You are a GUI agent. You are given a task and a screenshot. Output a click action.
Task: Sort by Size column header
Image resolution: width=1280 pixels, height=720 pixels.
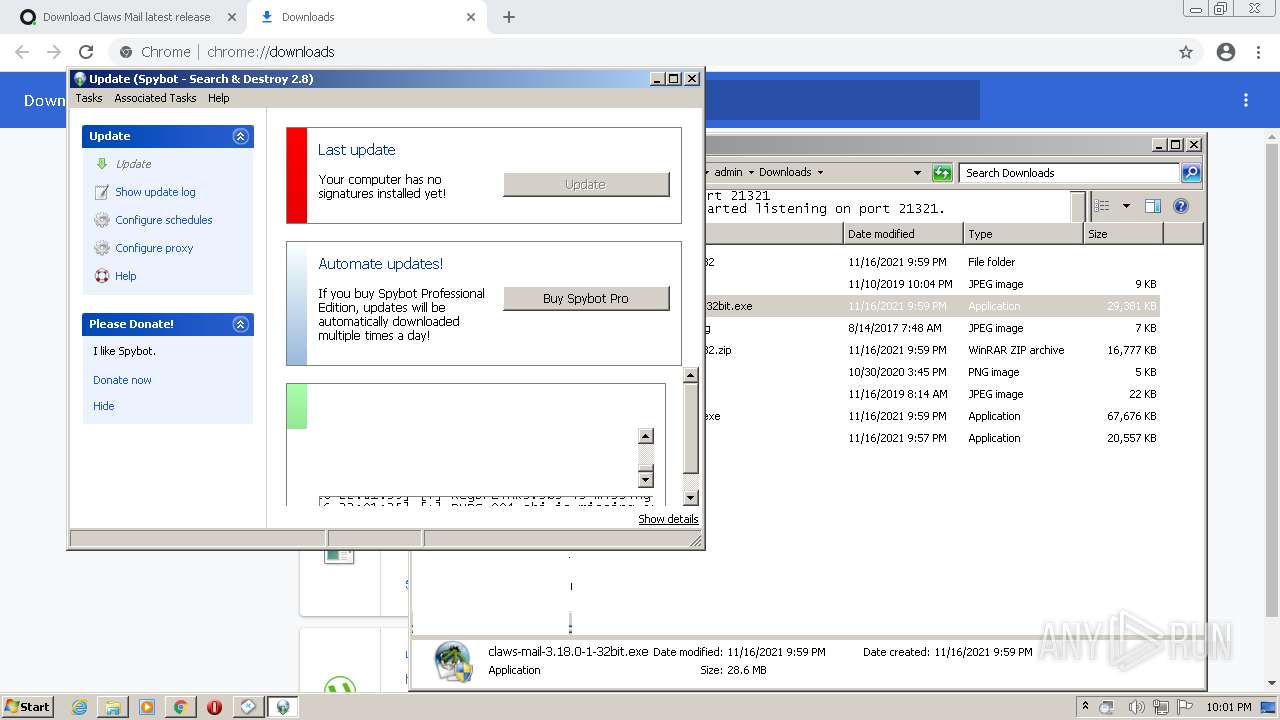pyautogui.click(x=1123, y=234)
